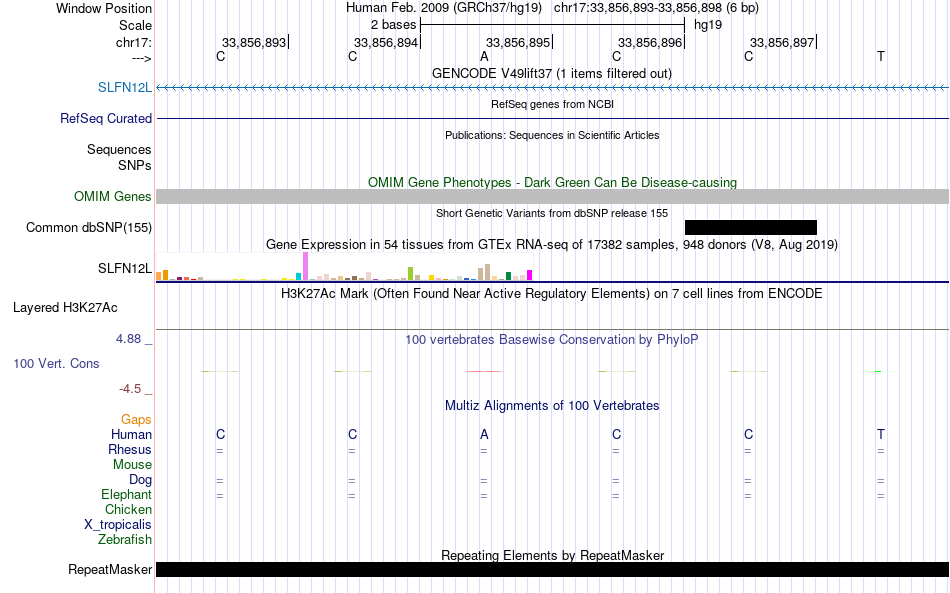The height and width of the screenshot is (593, 950).
Task: Click the ---> sequence direction arrow label
Action: [141, 58]
